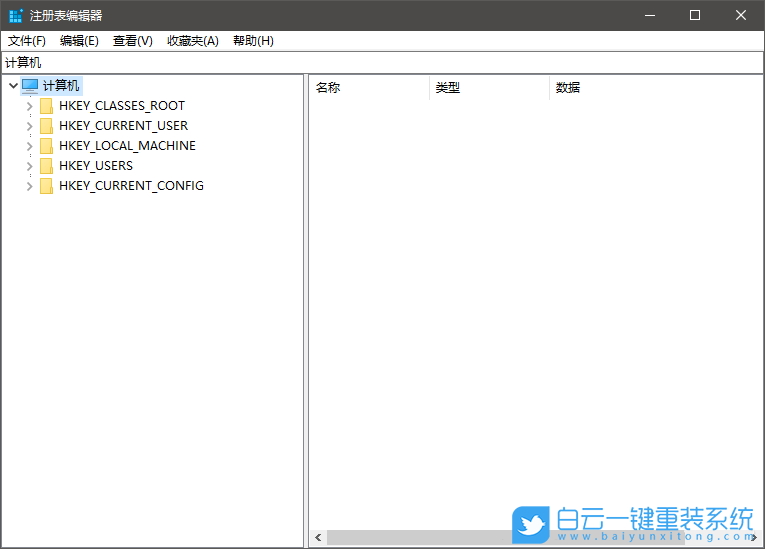
Task: Select the HKEY_USERS tree label
Action: [x=96, y=166]
